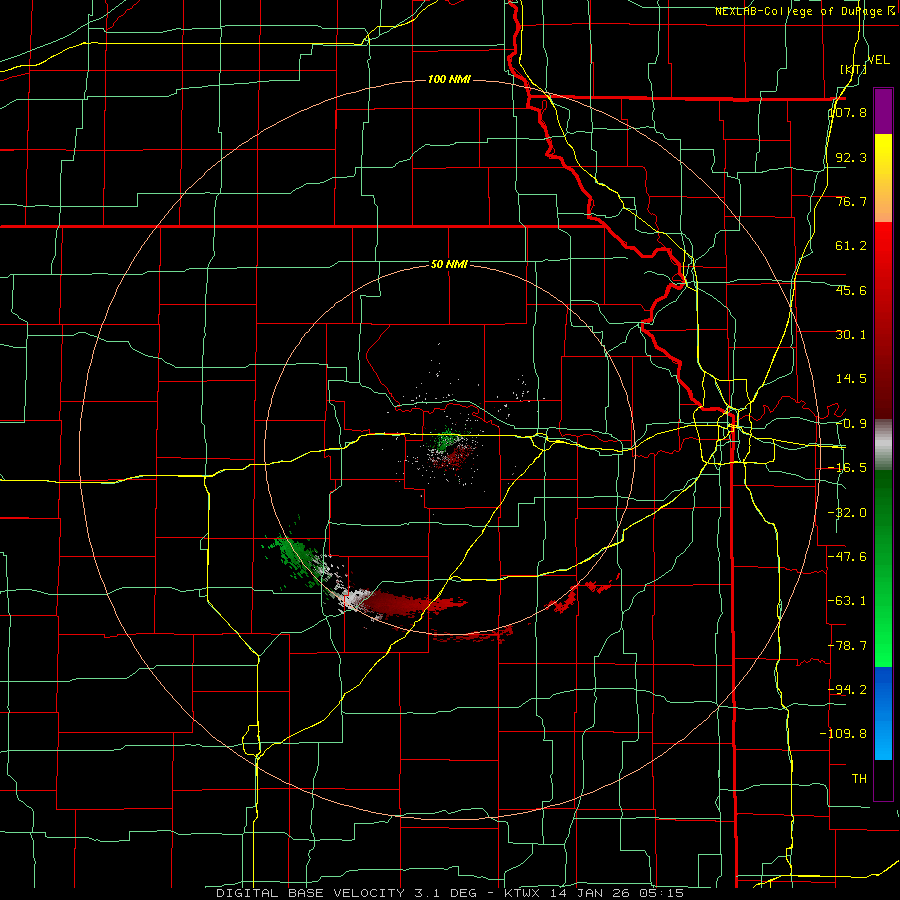This screenshot has width=900, height=900.
Task: Click the 107.8 velocity scale value
Action: 848,112
